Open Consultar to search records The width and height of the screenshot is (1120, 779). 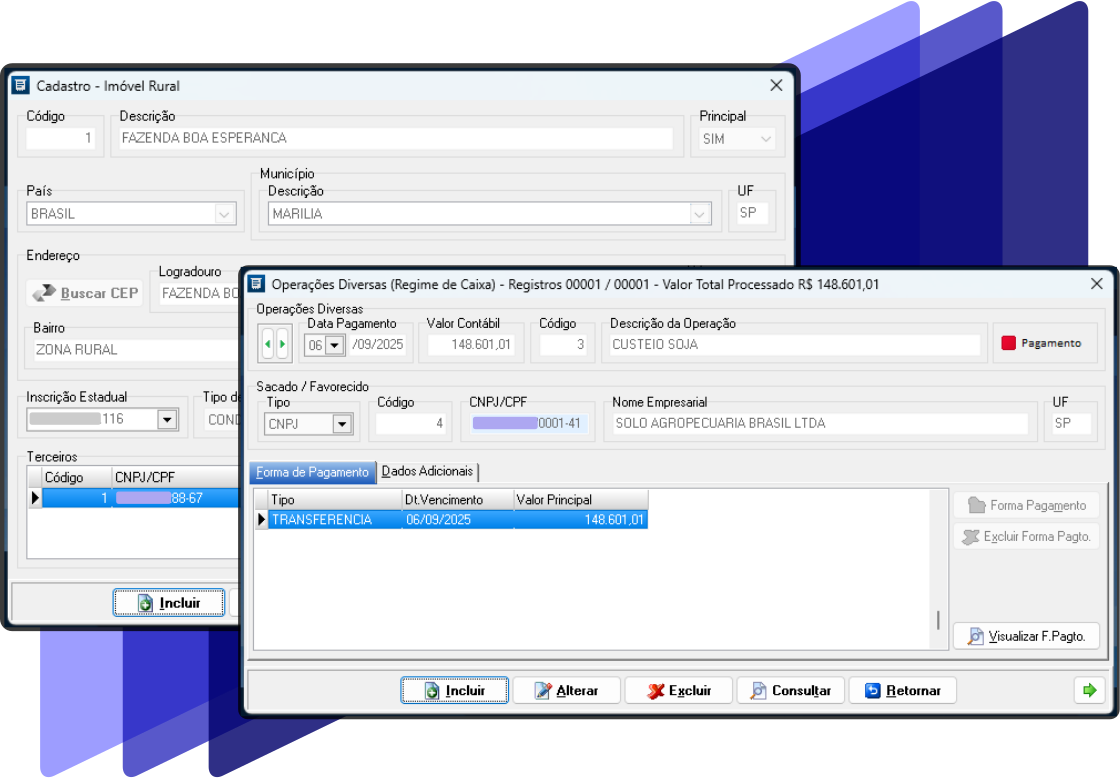(x=791, y=690)
